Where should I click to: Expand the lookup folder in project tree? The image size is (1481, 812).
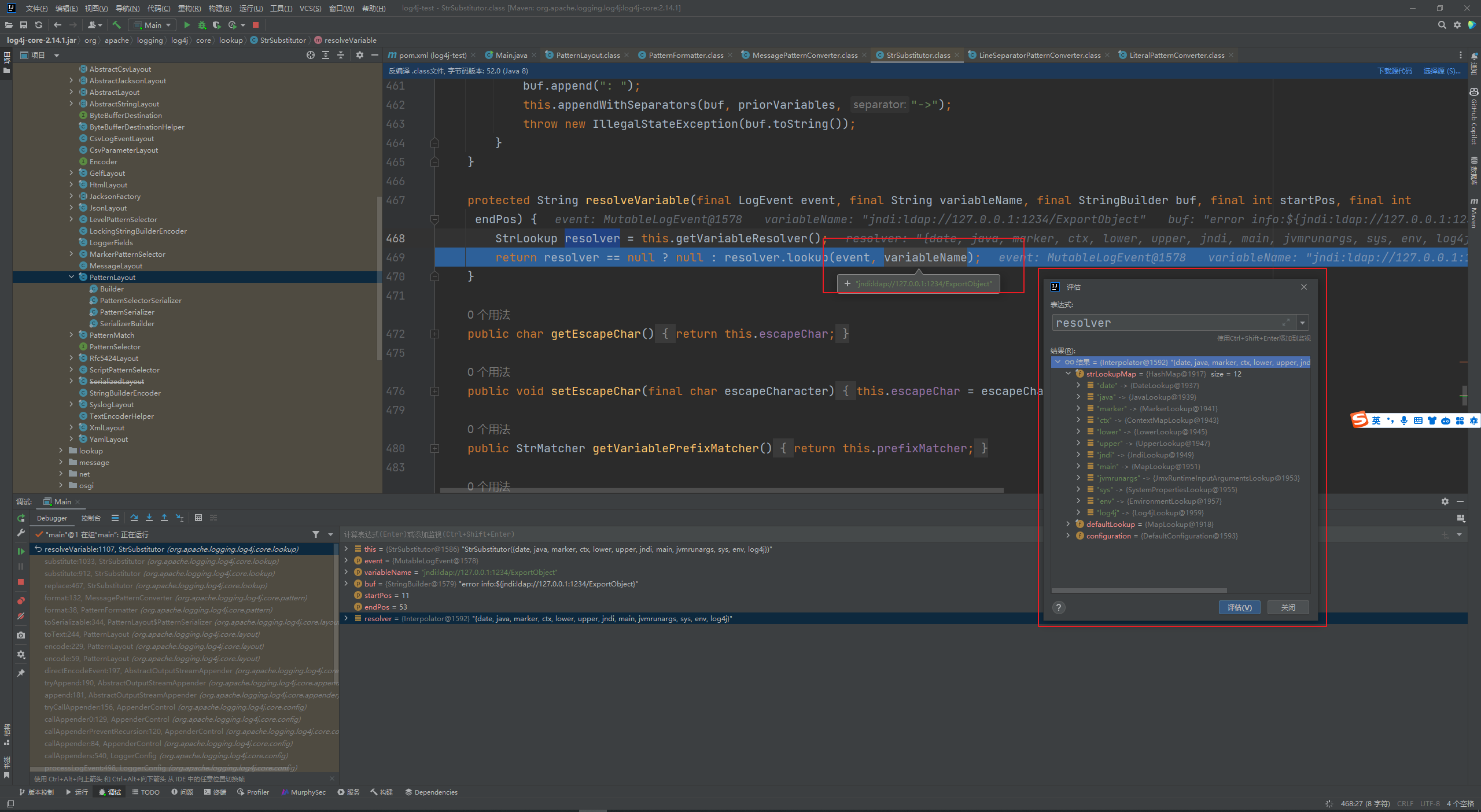61,451
